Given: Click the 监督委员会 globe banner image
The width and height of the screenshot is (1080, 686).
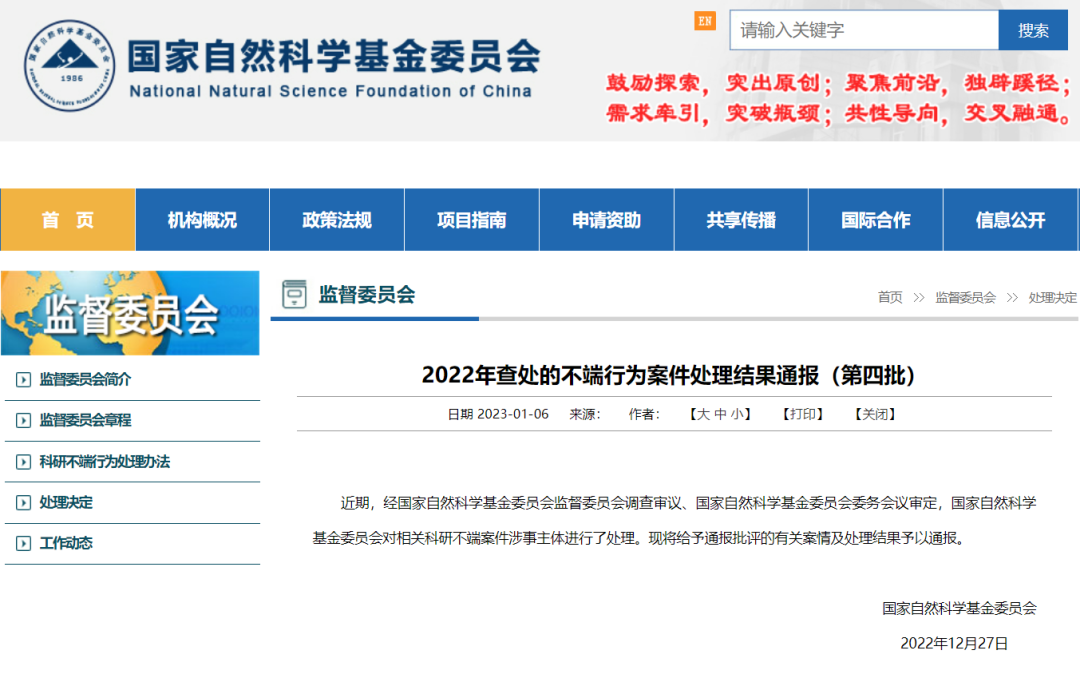Looking at the screenshot, I should point(130,313).
